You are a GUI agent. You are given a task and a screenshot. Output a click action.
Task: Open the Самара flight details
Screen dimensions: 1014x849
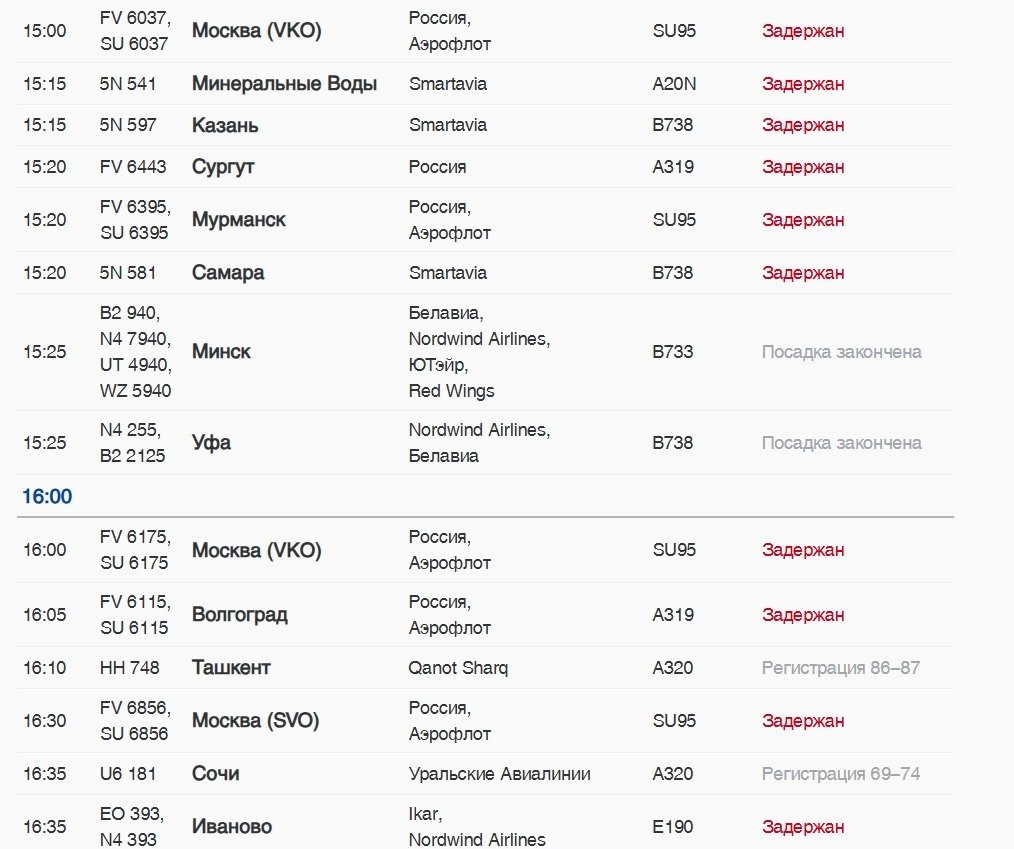228,273
